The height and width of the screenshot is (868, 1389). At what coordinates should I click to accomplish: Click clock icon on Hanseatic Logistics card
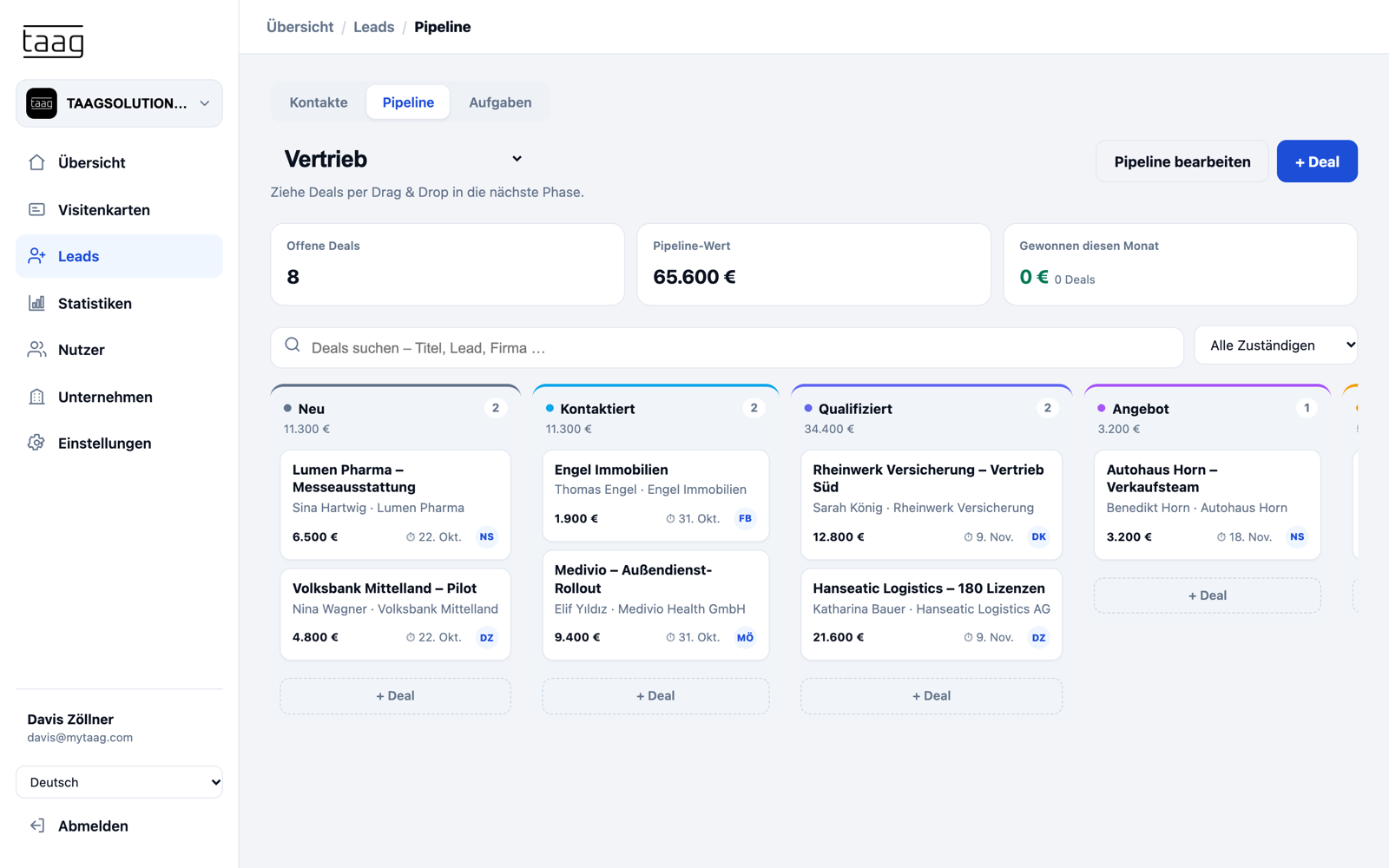[968, 638]
